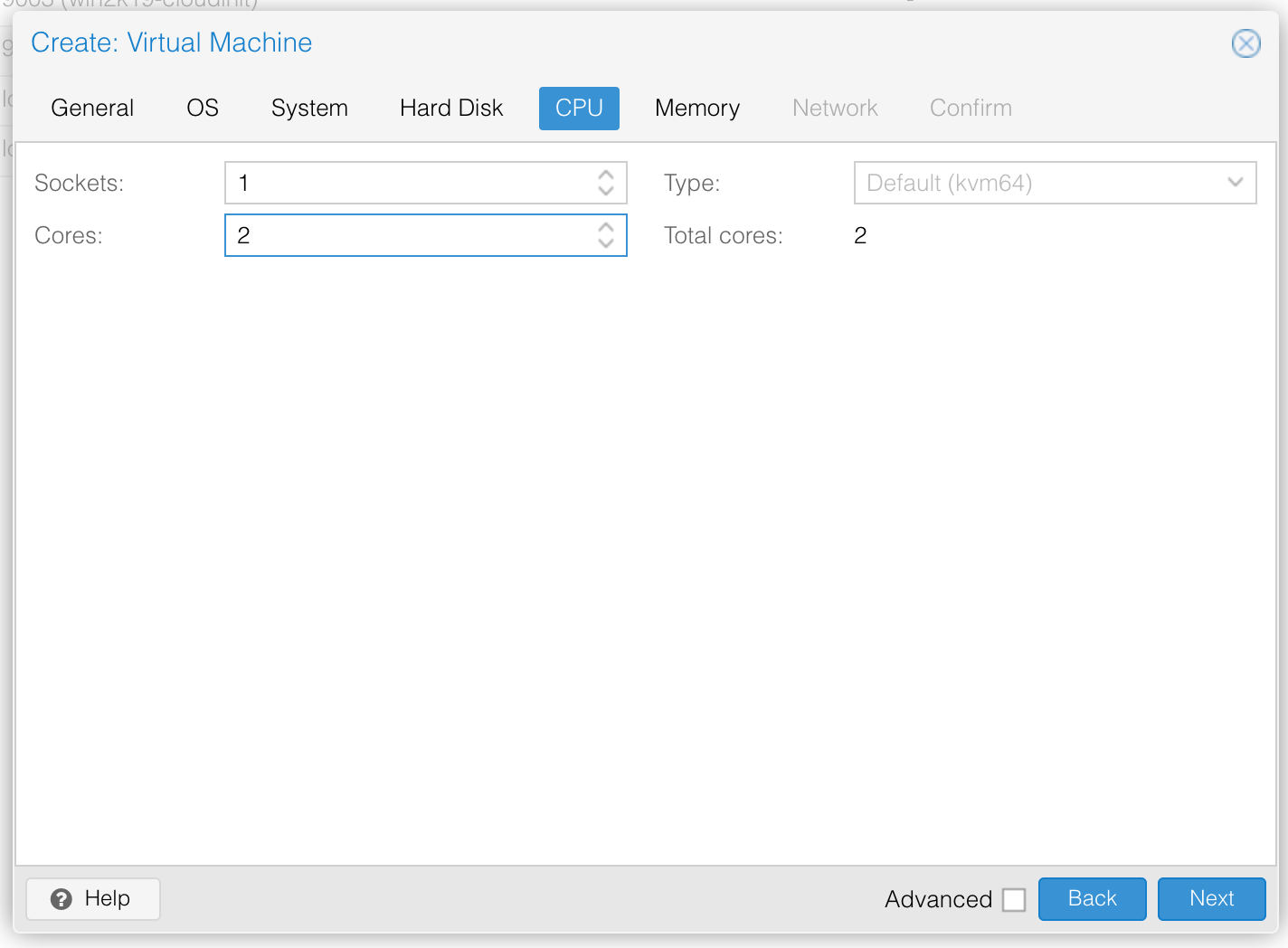Open the System tab
Screen dimensions: 1288x948
[x=309, y=108]
